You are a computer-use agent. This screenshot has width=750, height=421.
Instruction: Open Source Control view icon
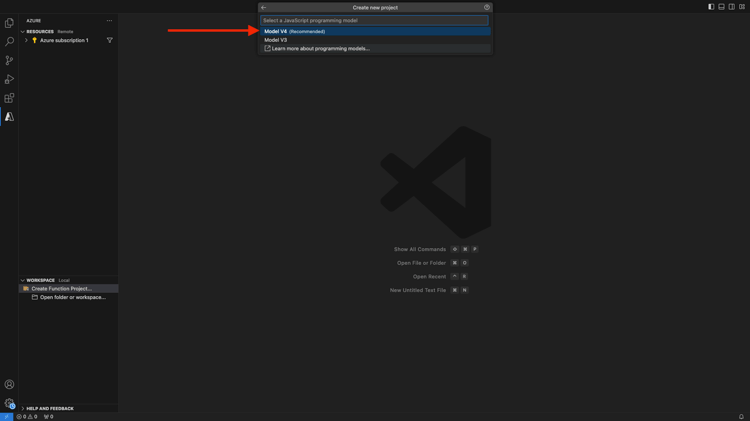coord(9,60)
